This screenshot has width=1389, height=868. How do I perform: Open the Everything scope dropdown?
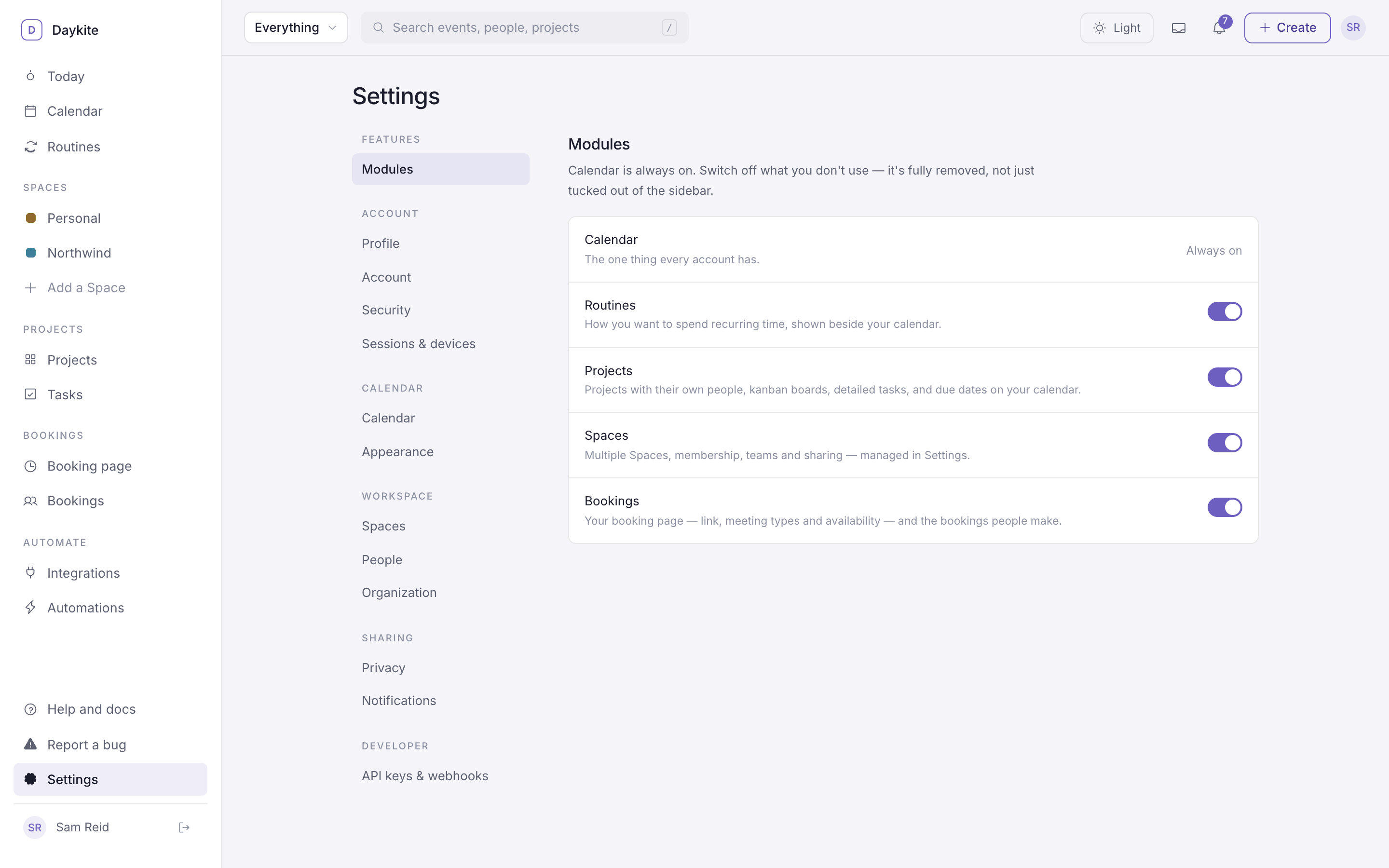tap(296, 27)
